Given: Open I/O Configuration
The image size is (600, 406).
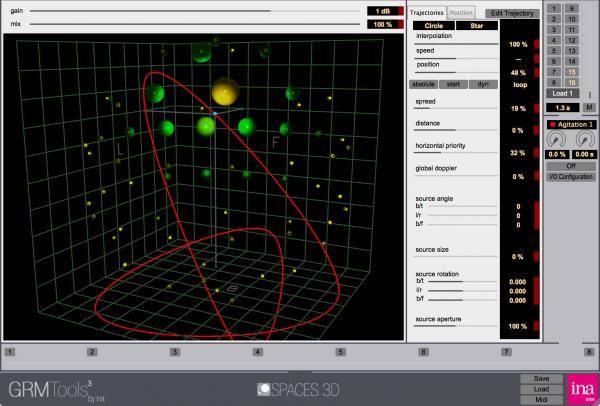Looking at the screenshot, I should [570, 176].
